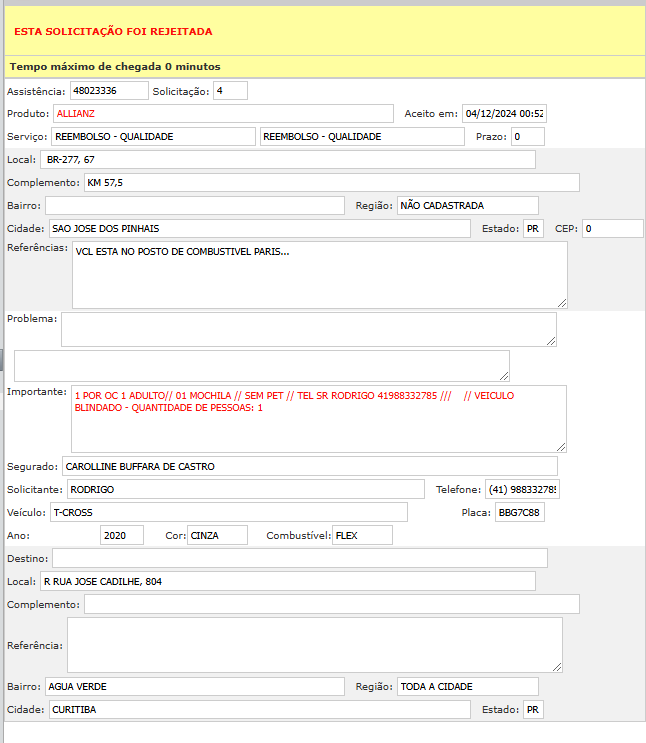Screen dimensions: 646x743
Task: Click the empty Problema text area
Action: tap(308, 329)
